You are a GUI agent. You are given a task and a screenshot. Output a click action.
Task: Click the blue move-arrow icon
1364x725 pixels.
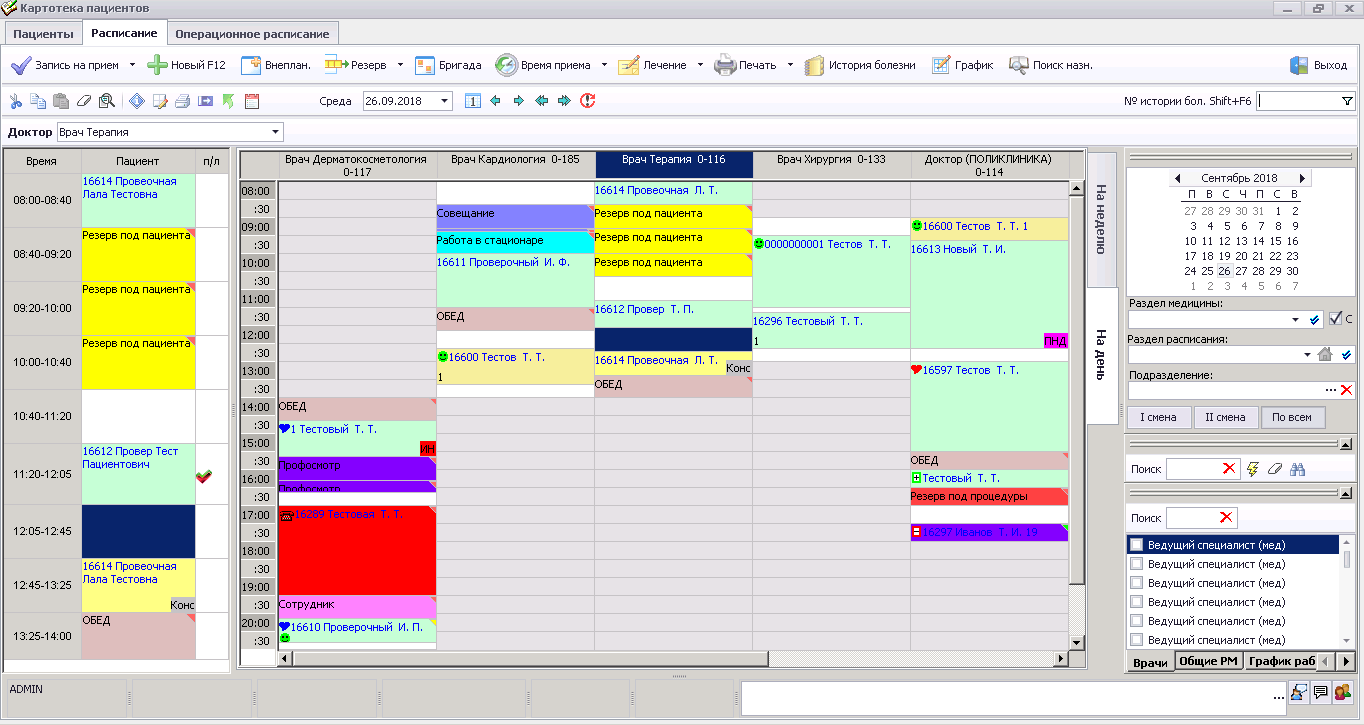tap(206, 101)
